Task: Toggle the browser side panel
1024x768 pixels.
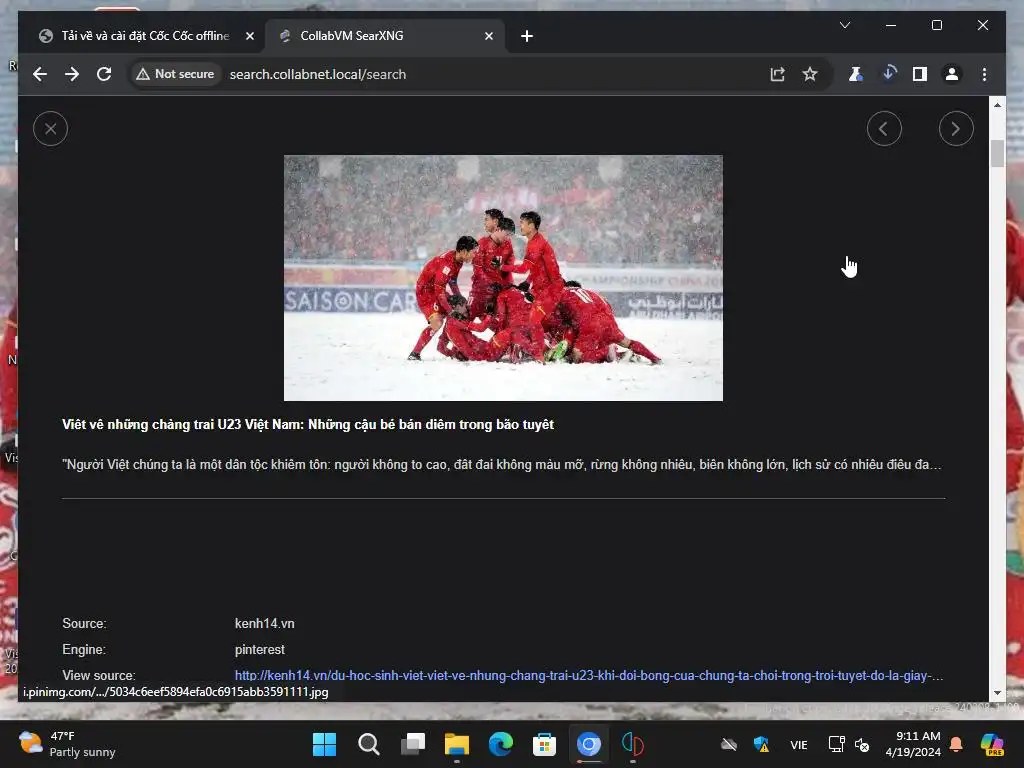Action: [920, 74]
